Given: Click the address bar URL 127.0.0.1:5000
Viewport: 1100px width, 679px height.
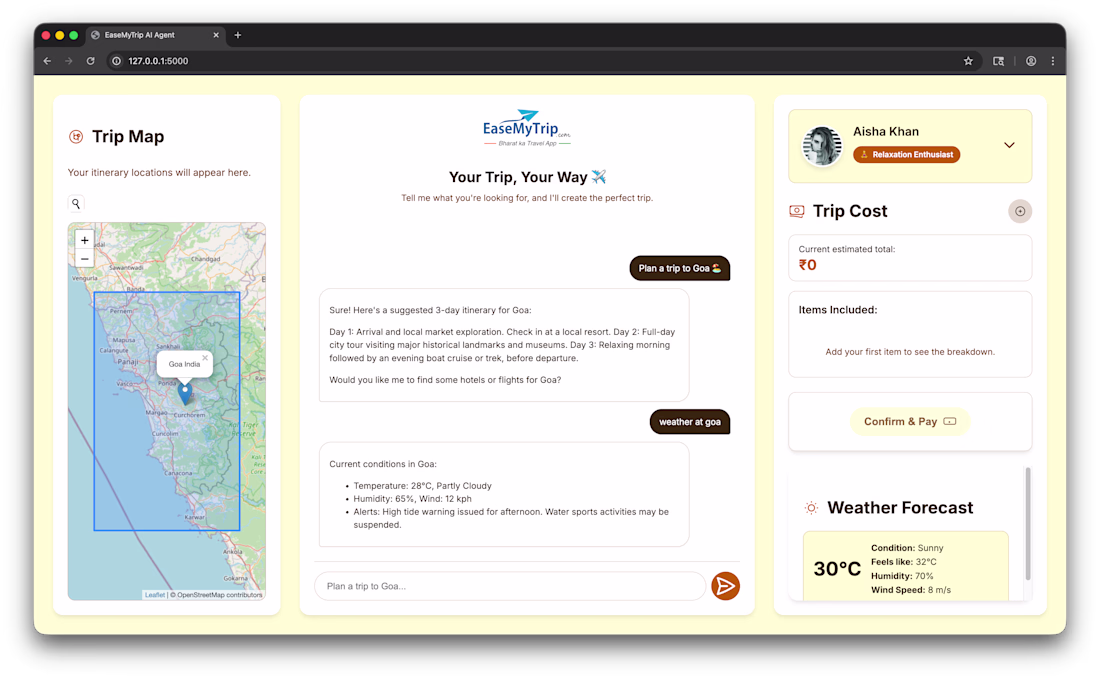Looking at the screenshot, I should pos(158,61).
